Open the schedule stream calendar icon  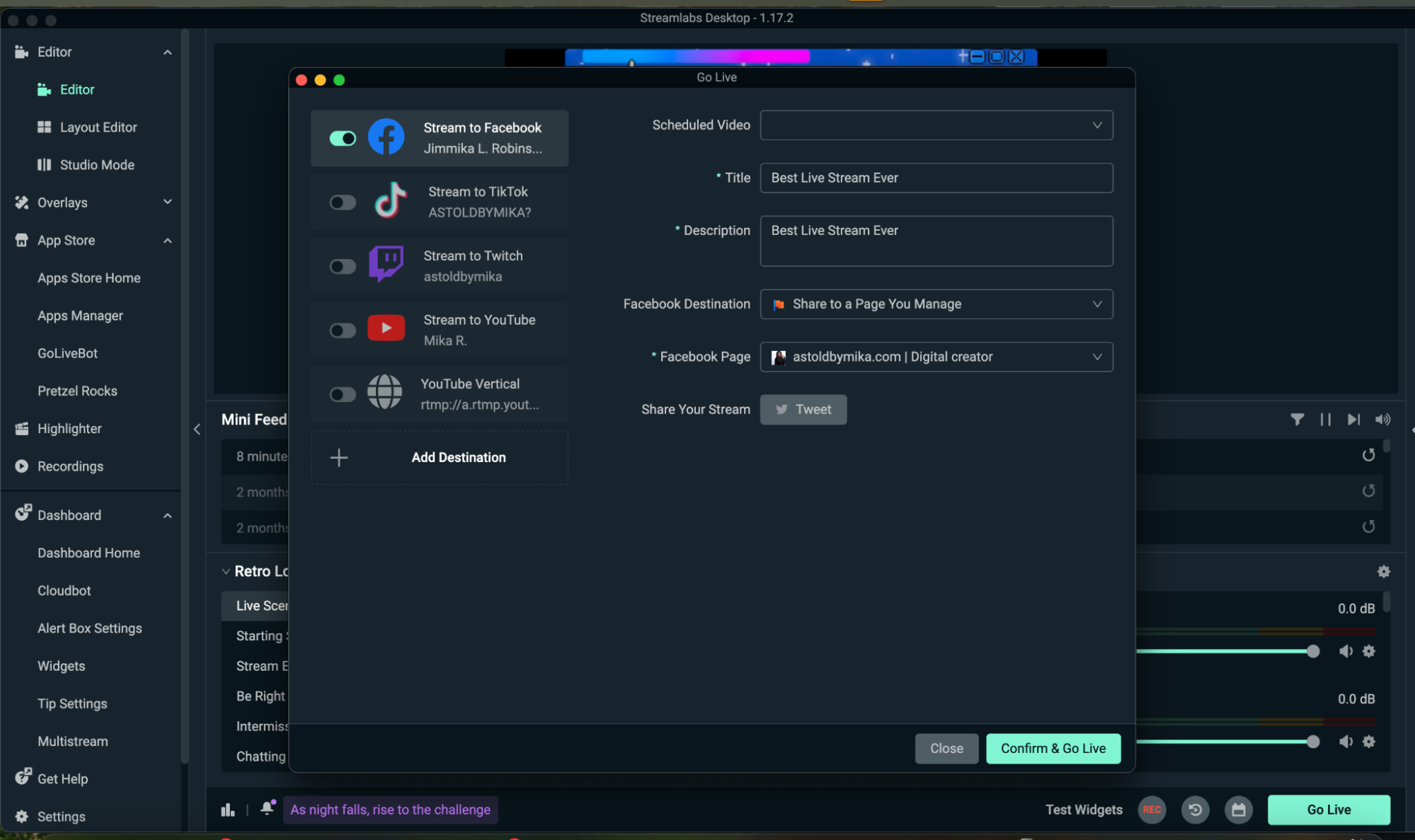[x=1238, y=810]
